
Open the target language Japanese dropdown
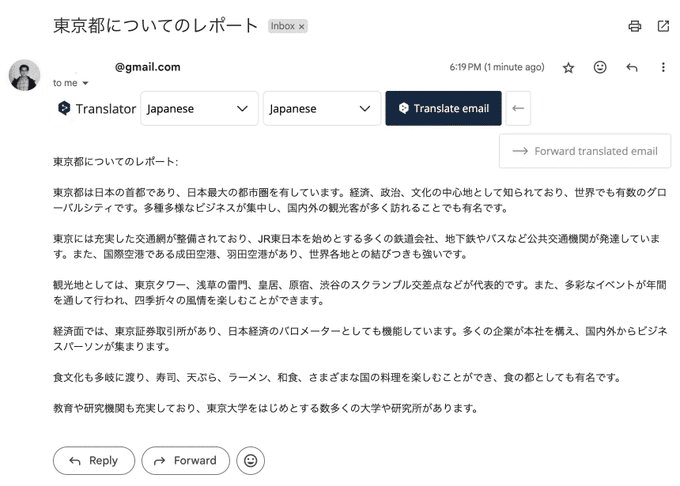[x=321, y=109]
